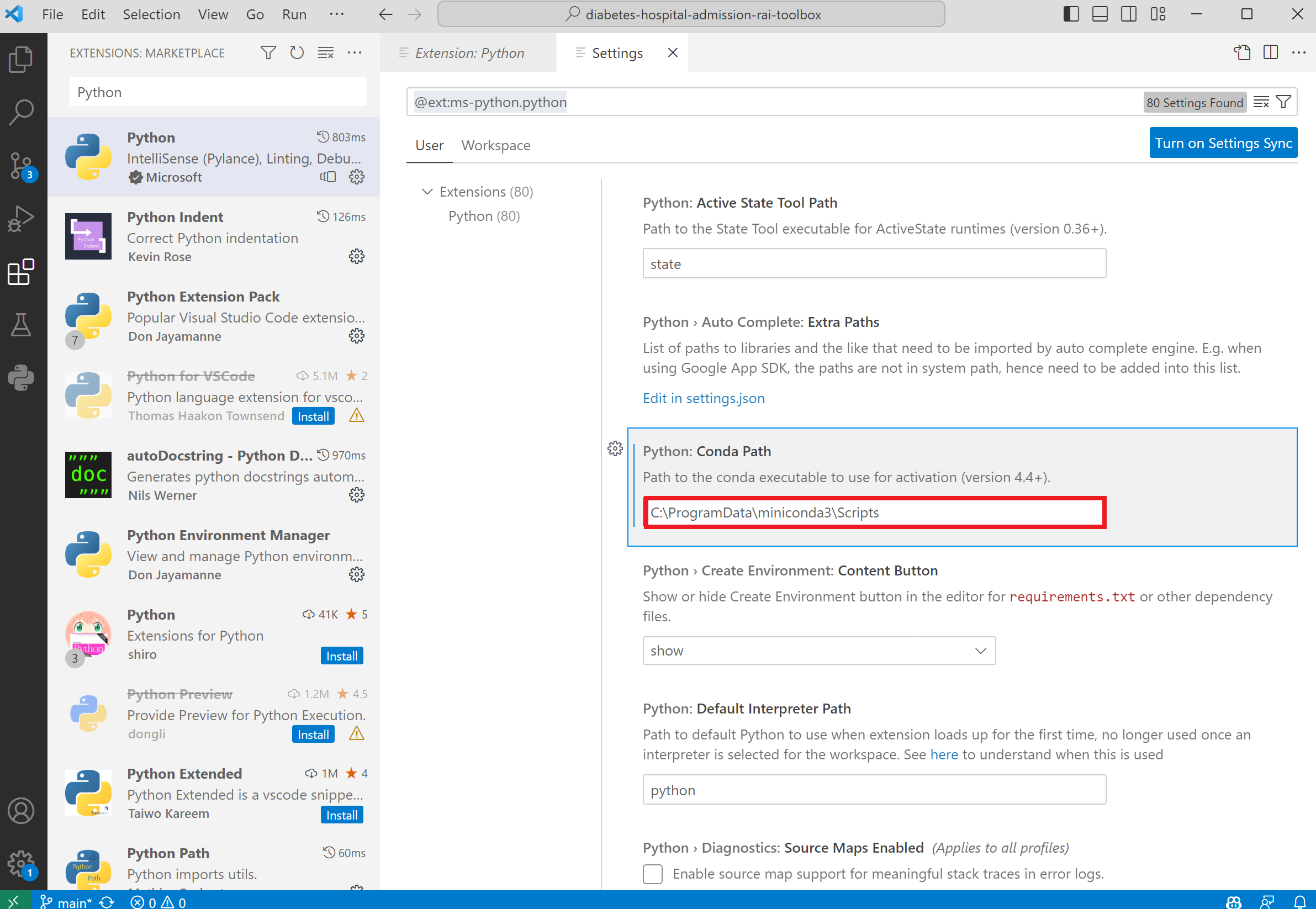
Task: Toggle primary side bar layout icon
Action: coord(1071,14)
